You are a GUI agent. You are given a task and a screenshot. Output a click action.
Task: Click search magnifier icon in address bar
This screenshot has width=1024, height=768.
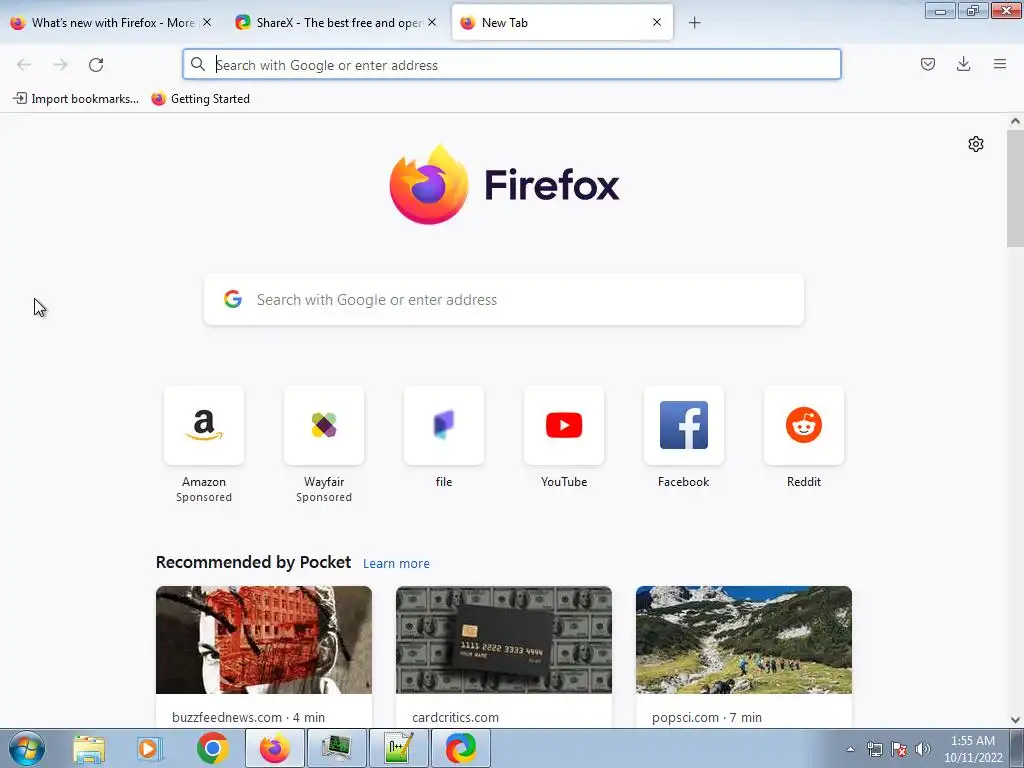coord(198,64)
